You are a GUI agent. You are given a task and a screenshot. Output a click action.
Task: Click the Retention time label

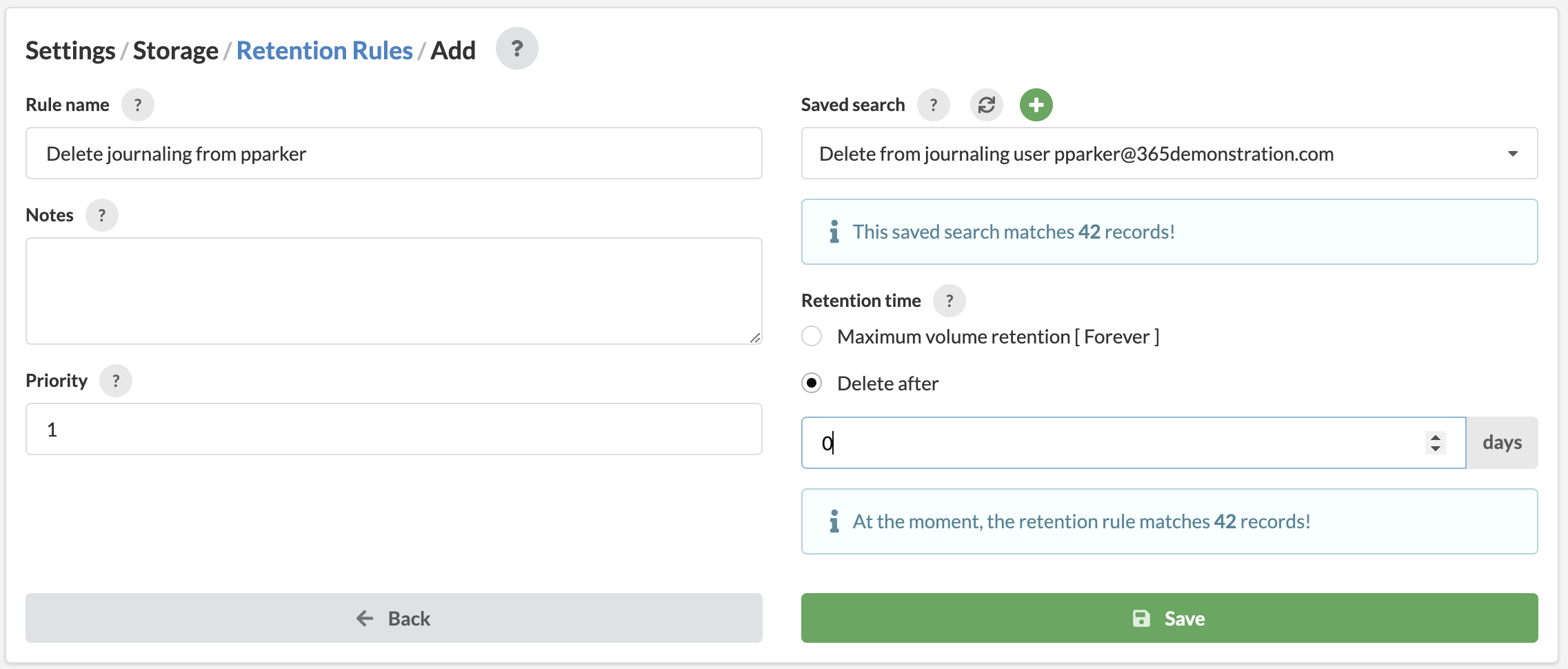pyautogui.click(x=861, y=301)
